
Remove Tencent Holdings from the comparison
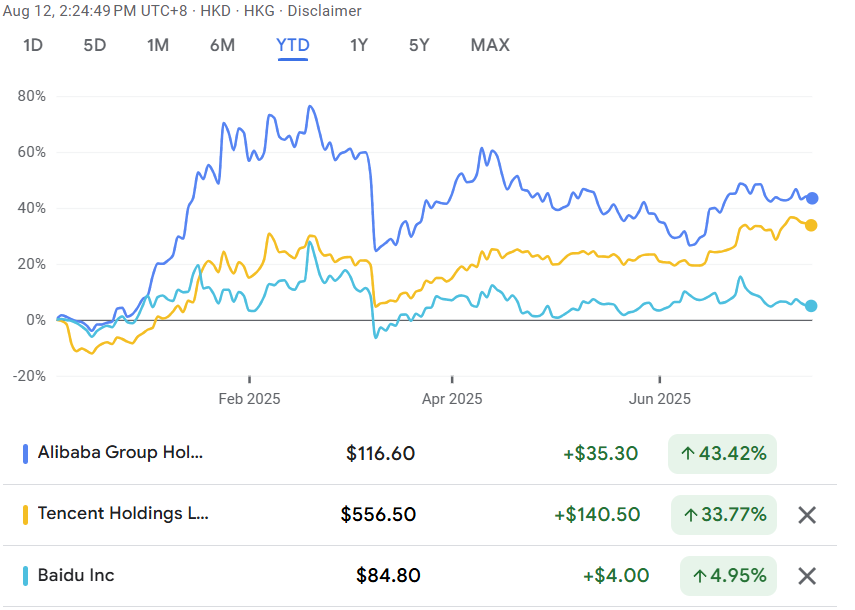(x=807, y=515)
